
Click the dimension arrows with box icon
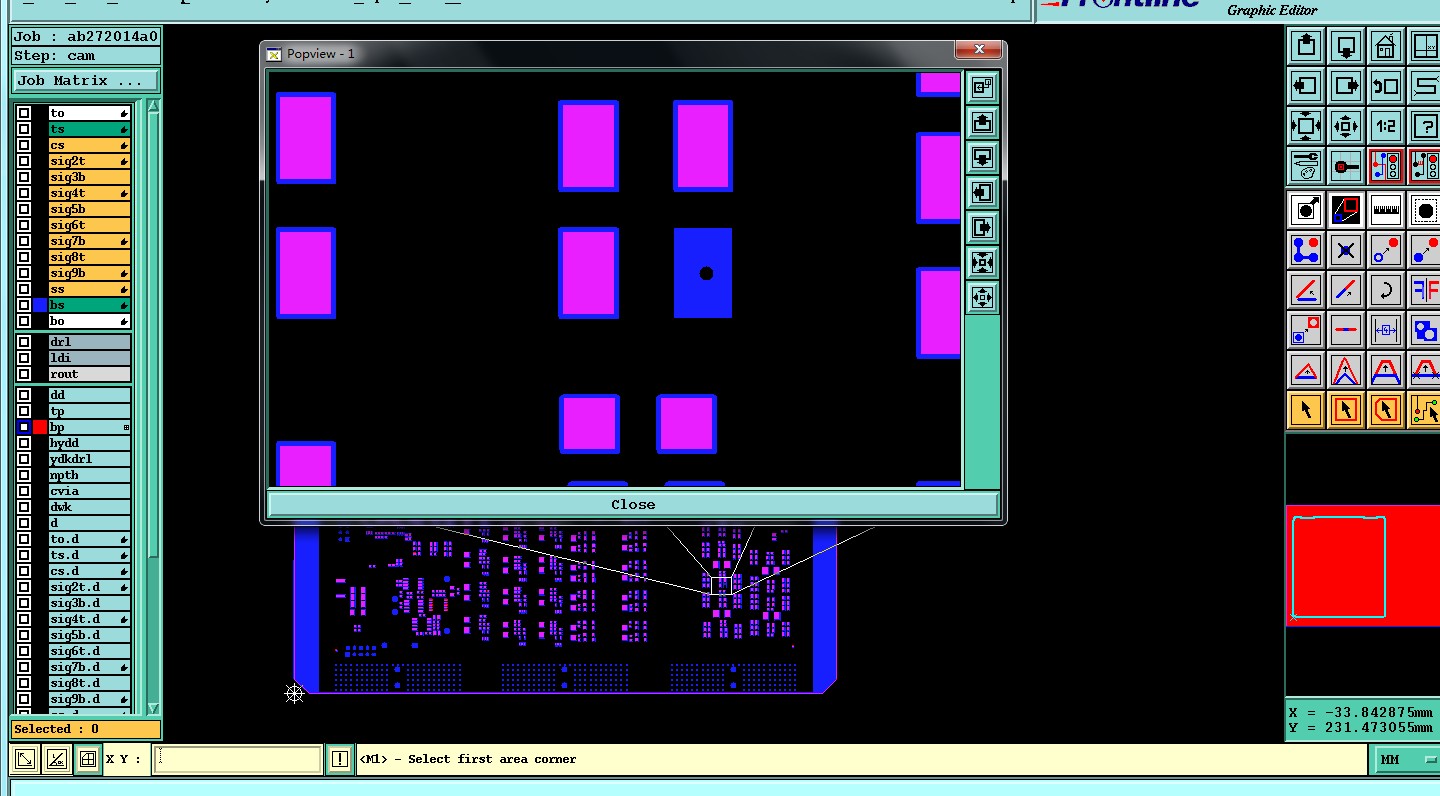pyautogui.click(x=1386, y=330)
